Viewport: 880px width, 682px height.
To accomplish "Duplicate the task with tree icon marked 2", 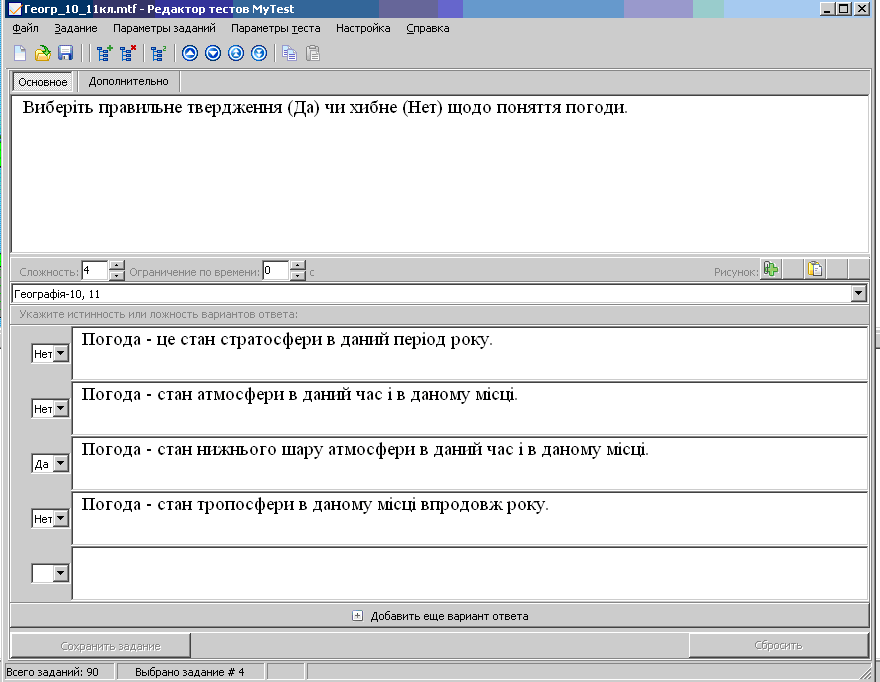I will [x=158, y=53].
